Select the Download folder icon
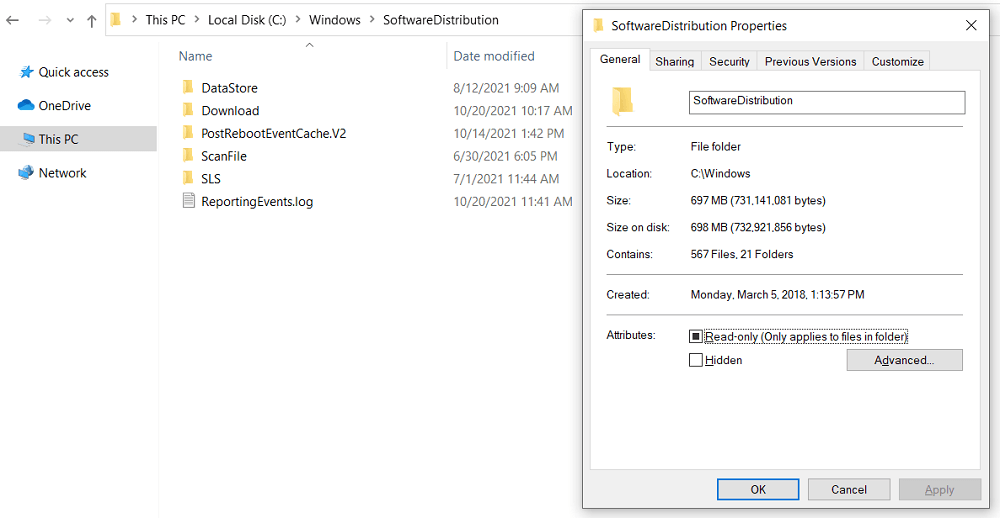 [188, 111]
